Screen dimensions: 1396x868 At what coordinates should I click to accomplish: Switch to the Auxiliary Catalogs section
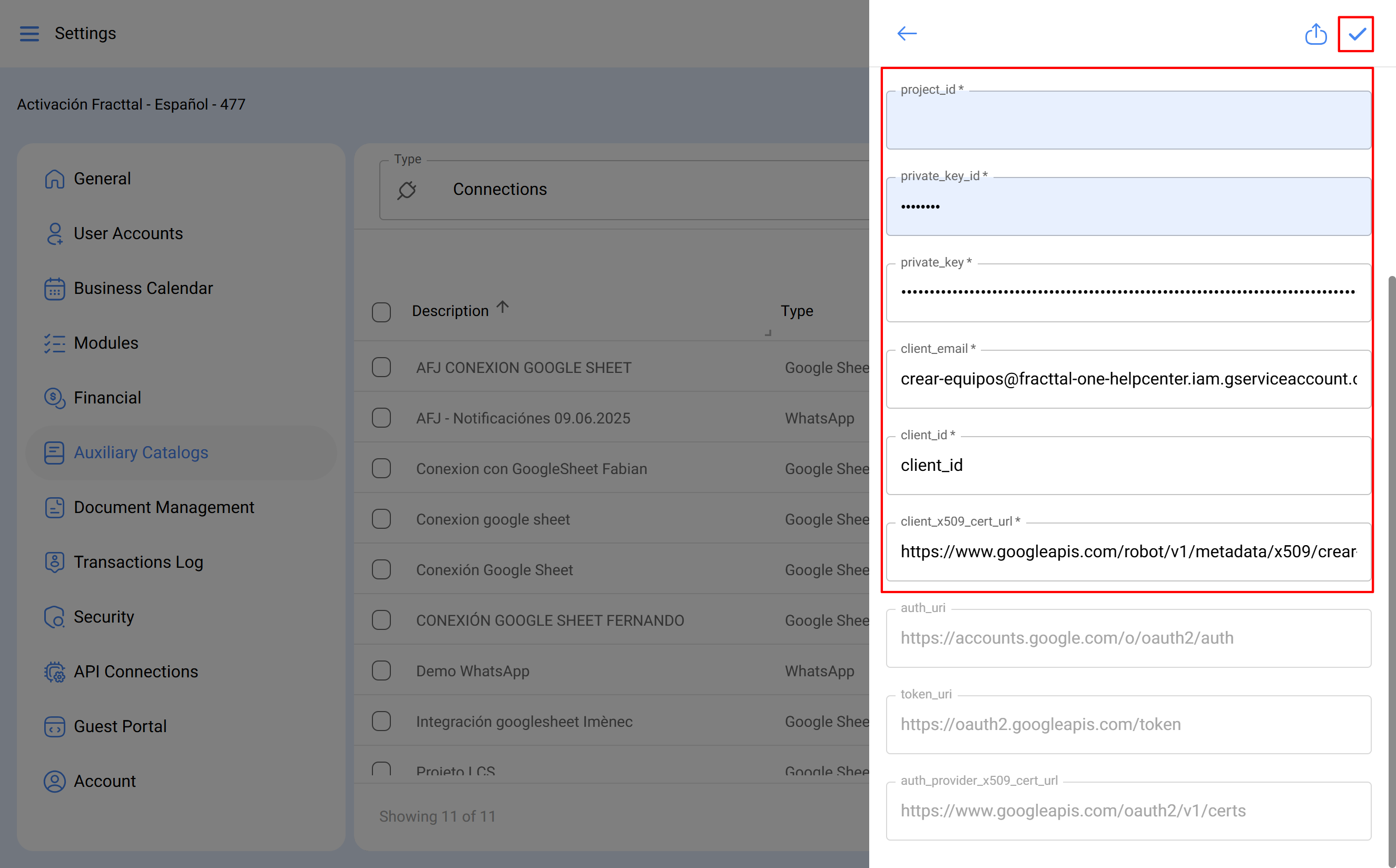click(141, 452)
